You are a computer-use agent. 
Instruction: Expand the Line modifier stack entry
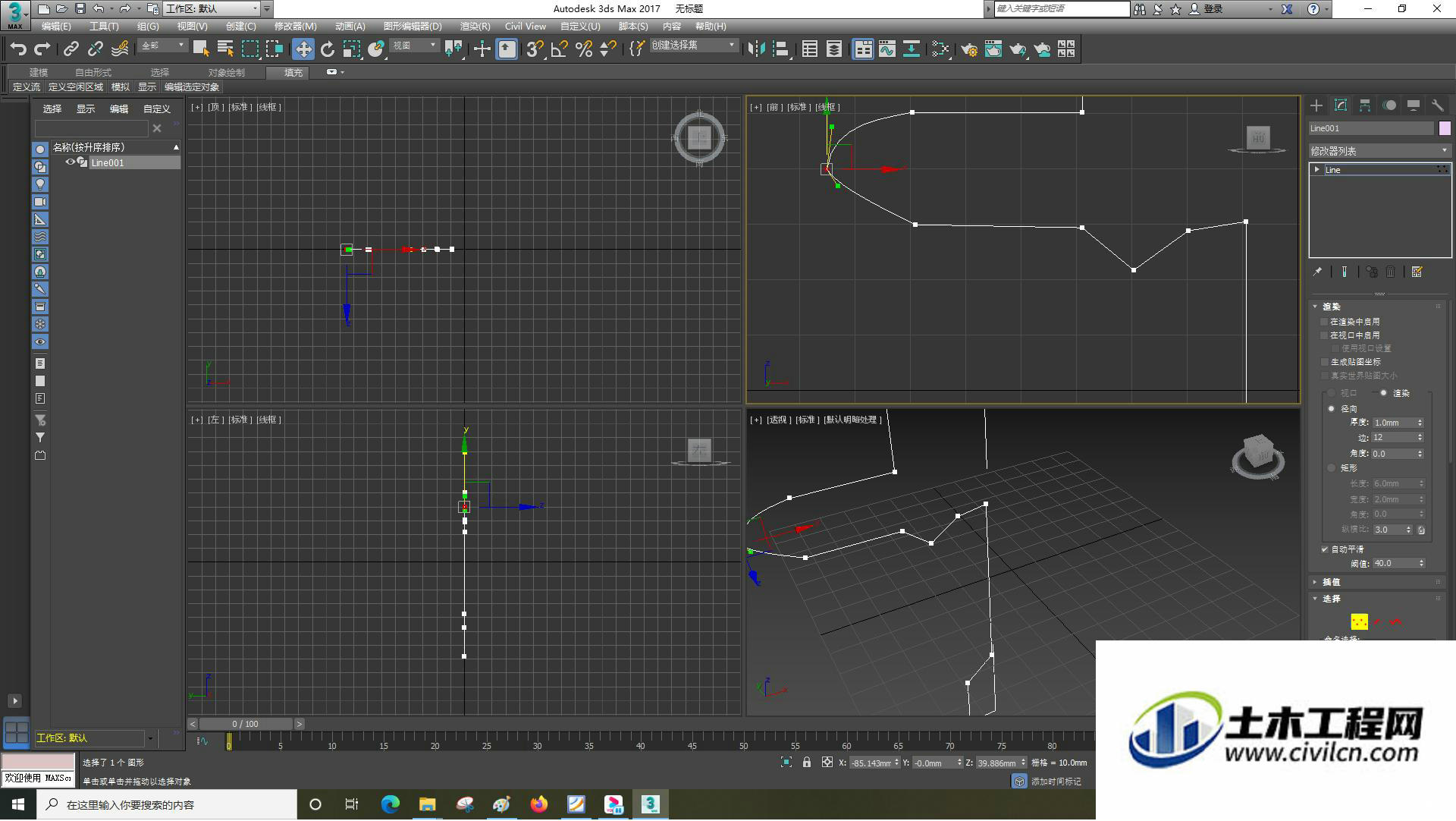click(x=1317, y=170)
